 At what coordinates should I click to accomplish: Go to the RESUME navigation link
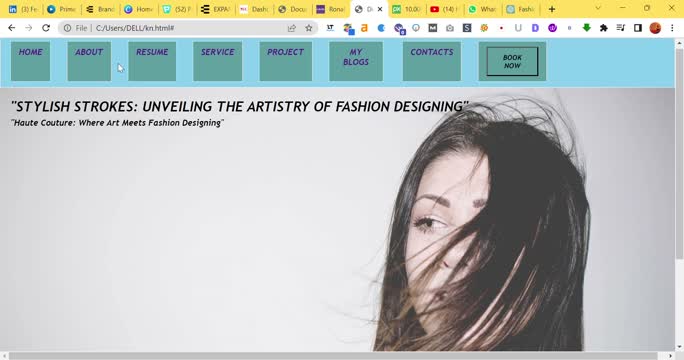coord(152,52)
